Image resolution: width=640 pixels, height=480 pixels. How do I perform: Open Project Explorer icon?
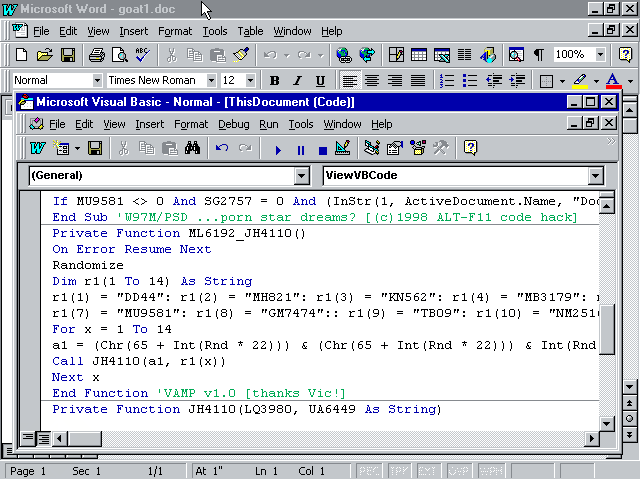pos(371,148)
